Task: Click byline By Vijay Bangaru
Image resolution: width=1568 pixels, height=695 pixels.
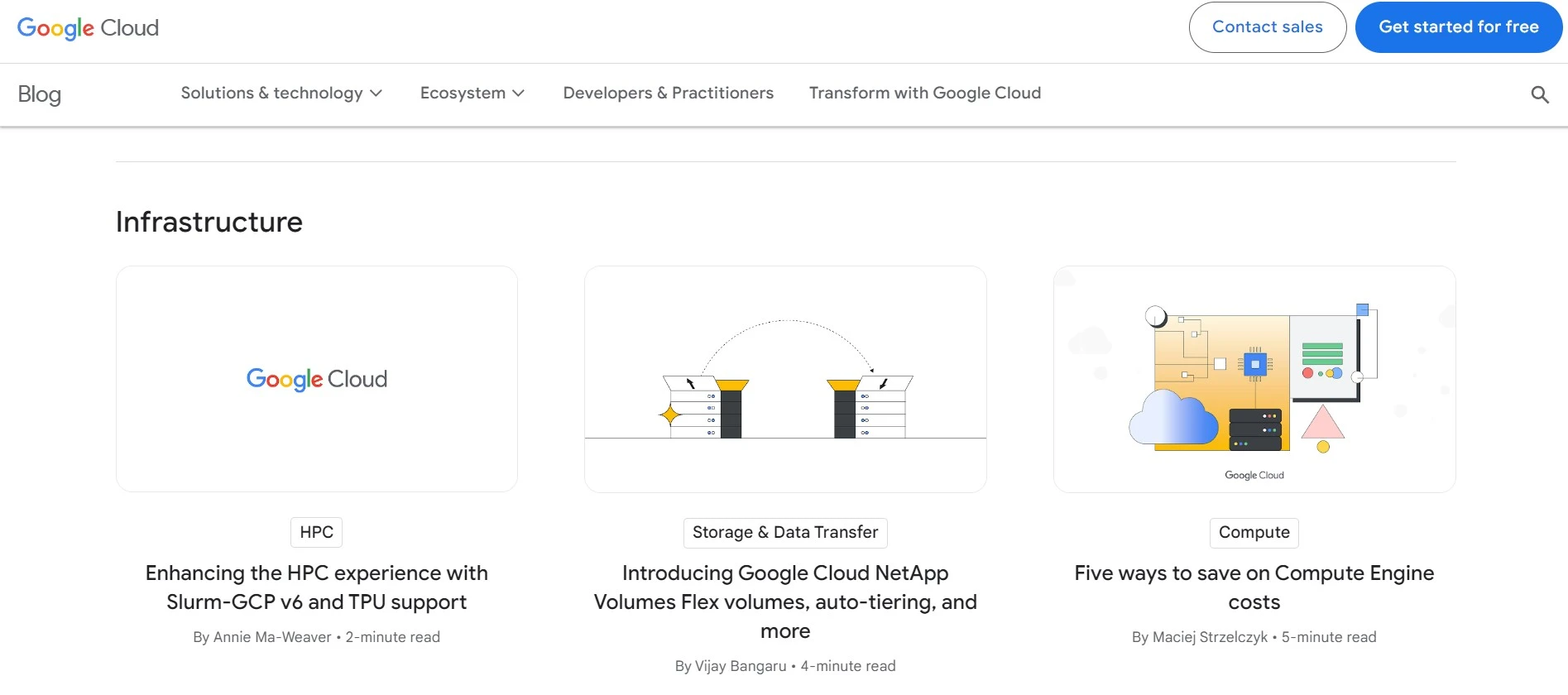Action: click(x=731, y=666)
